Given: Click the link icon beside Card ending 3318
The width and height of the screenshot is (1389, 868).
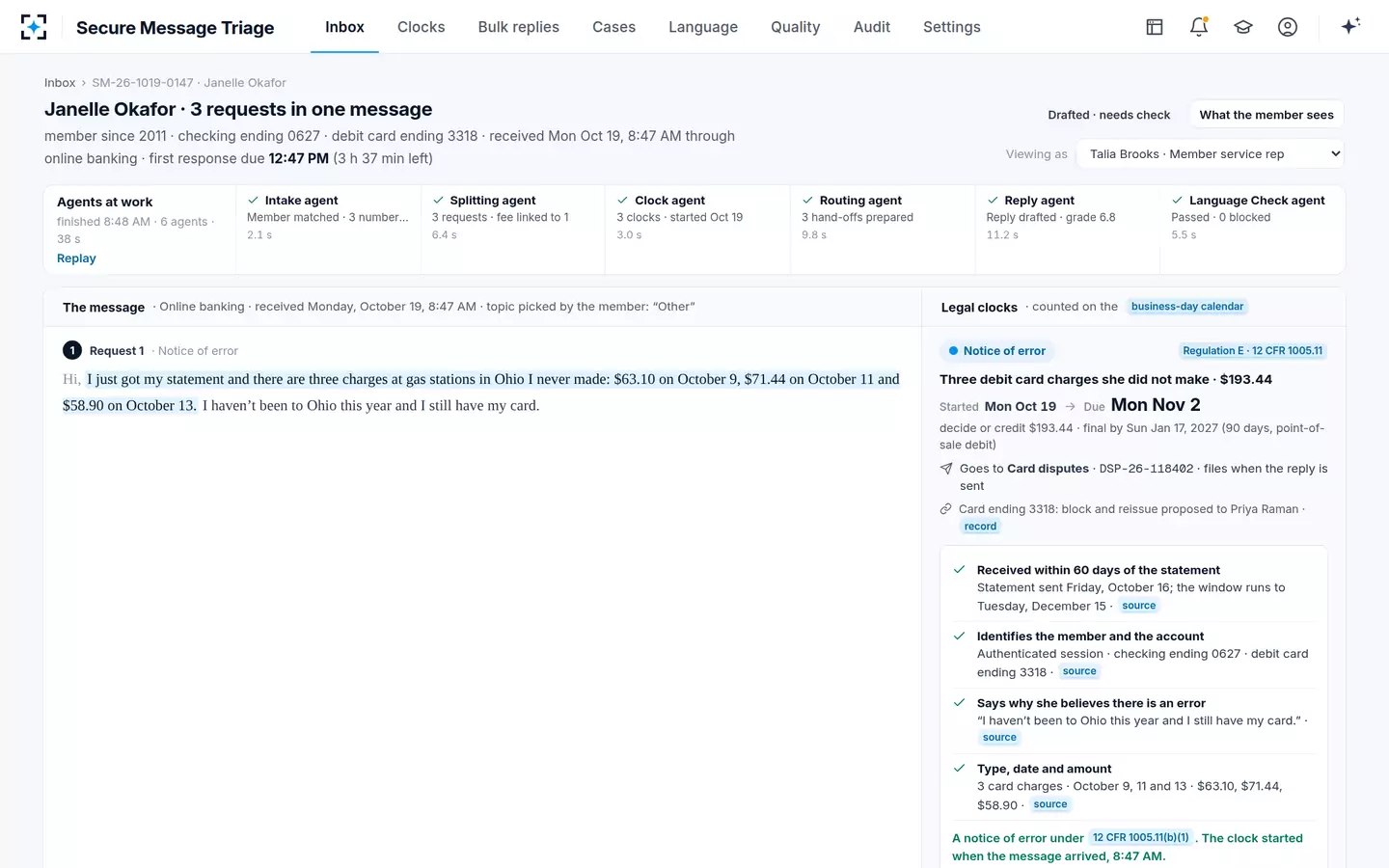Looking at the screenshot, I should coord(946,509).
